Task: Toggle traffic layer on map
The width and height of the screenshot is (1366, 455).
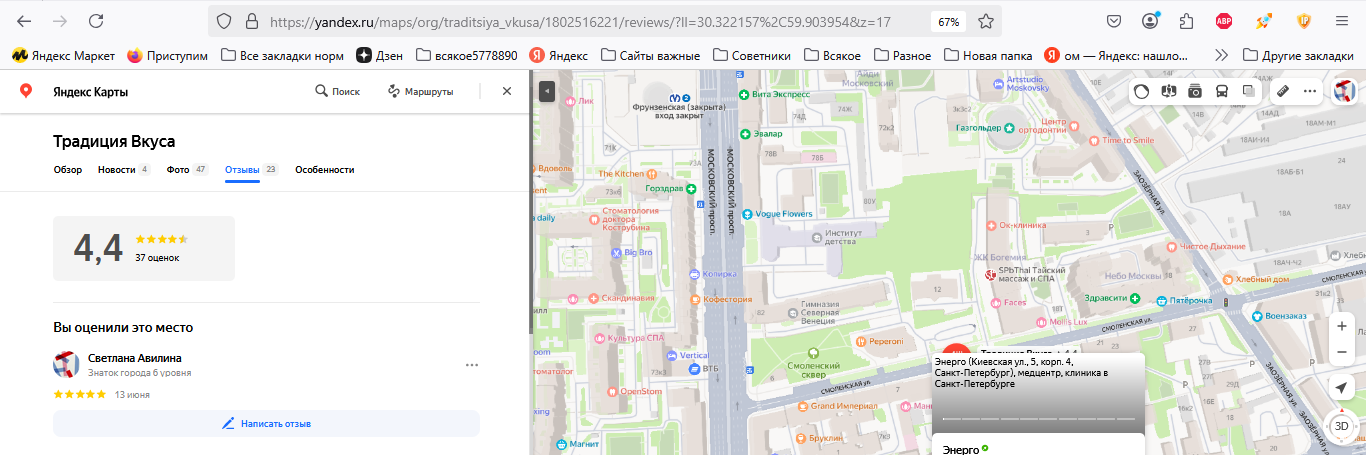Action: (x=1142, y=91)
